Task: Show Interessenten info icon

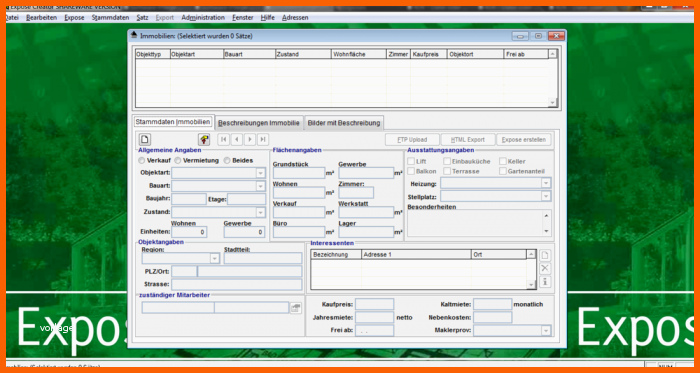Action: coord(545,282)
